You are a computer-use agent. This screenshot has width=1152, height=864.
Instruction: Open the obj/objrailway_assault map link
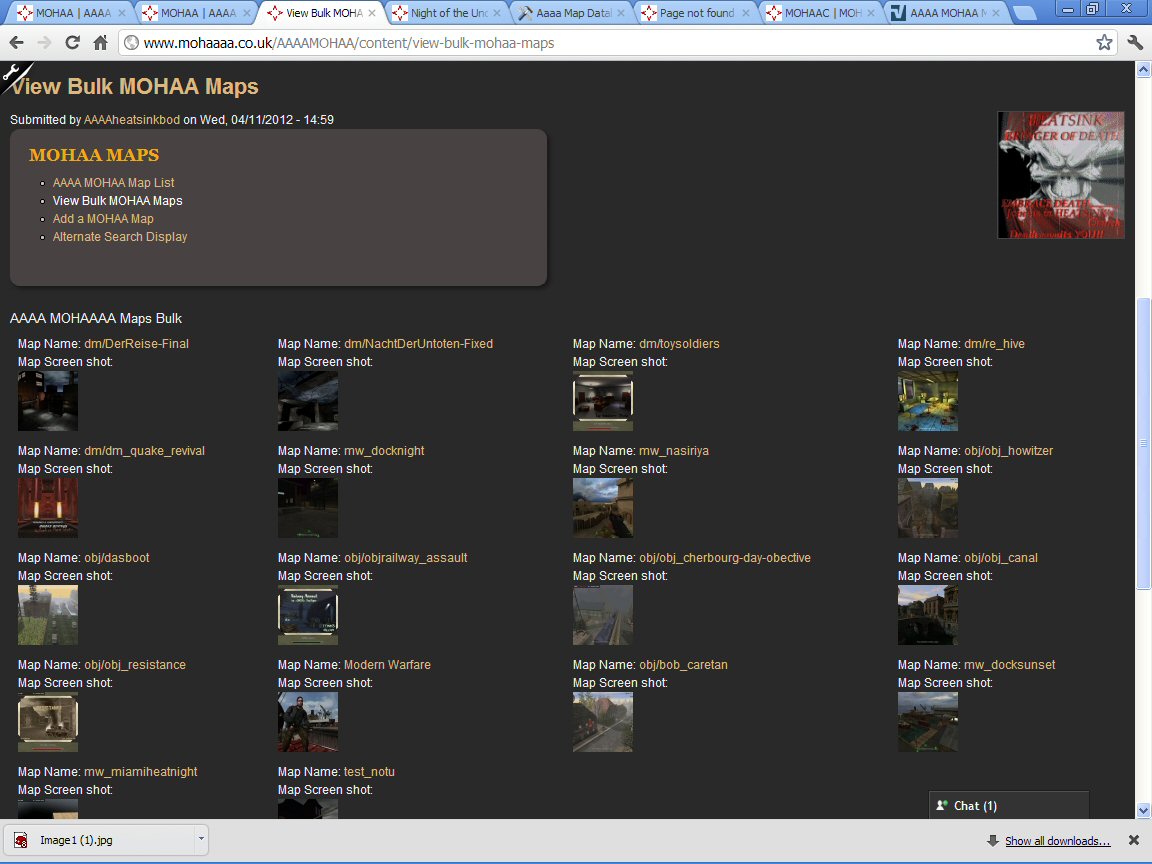tap(406, 558)
